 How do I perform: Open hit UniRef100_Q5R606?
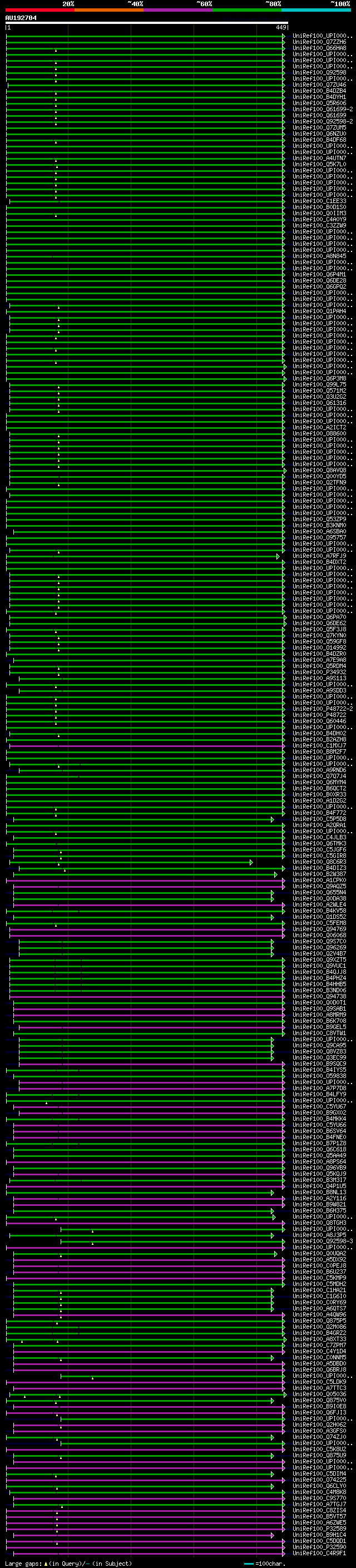pos(319,103)
